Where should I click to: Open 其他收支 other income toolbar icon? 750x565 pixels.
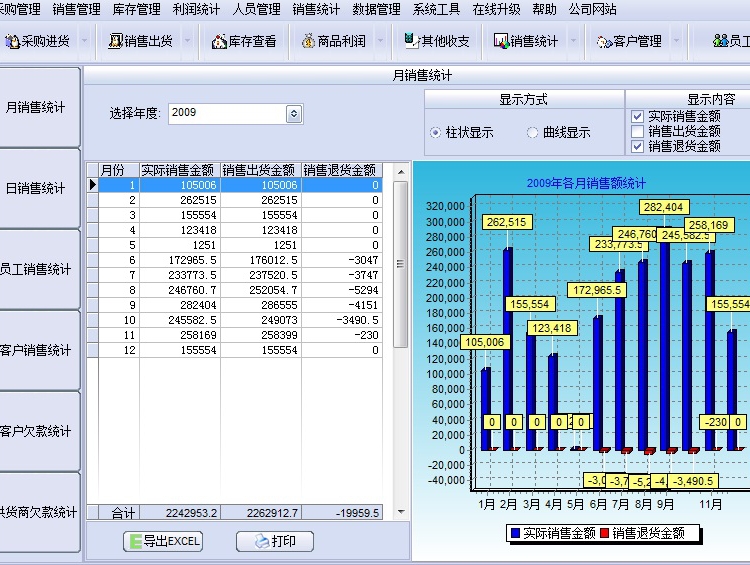point(411,40)
